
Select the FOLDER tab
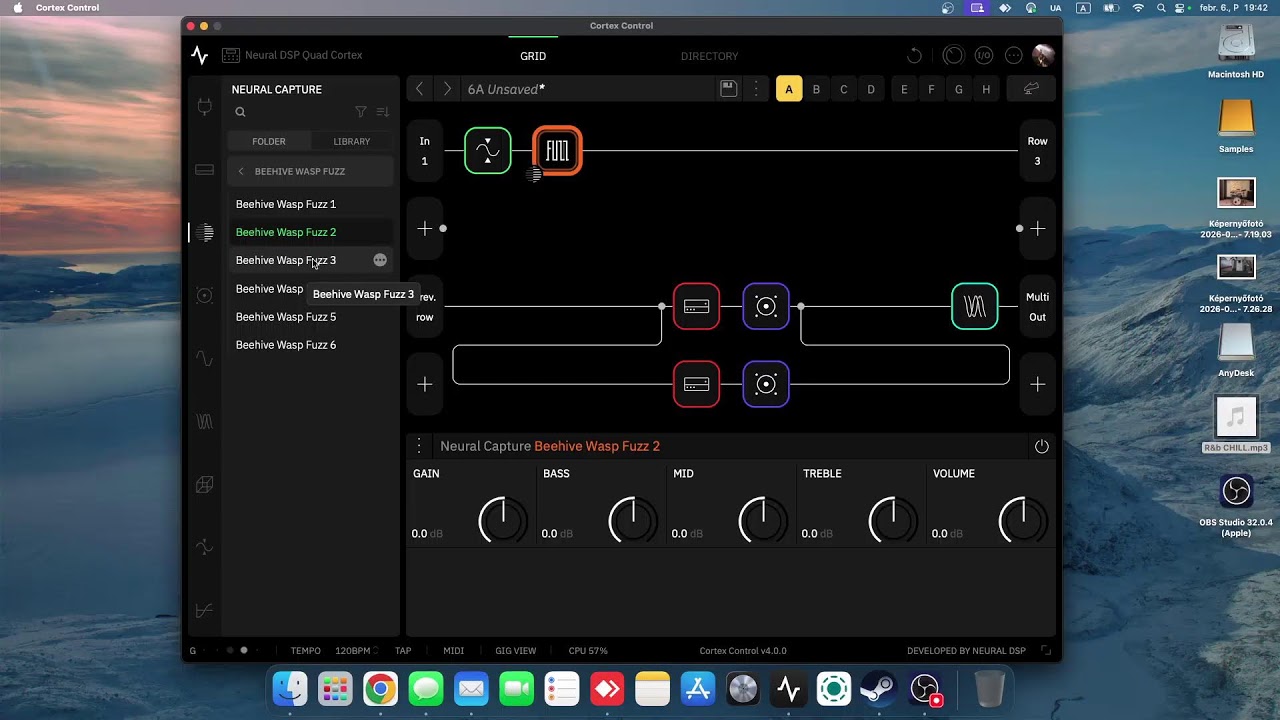click(x=269, y=142)
